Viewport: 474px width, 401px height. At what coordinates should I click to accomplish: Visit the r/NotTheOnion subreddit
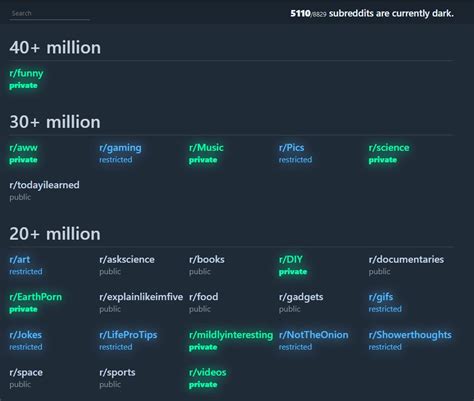click(x=313, y=335)
